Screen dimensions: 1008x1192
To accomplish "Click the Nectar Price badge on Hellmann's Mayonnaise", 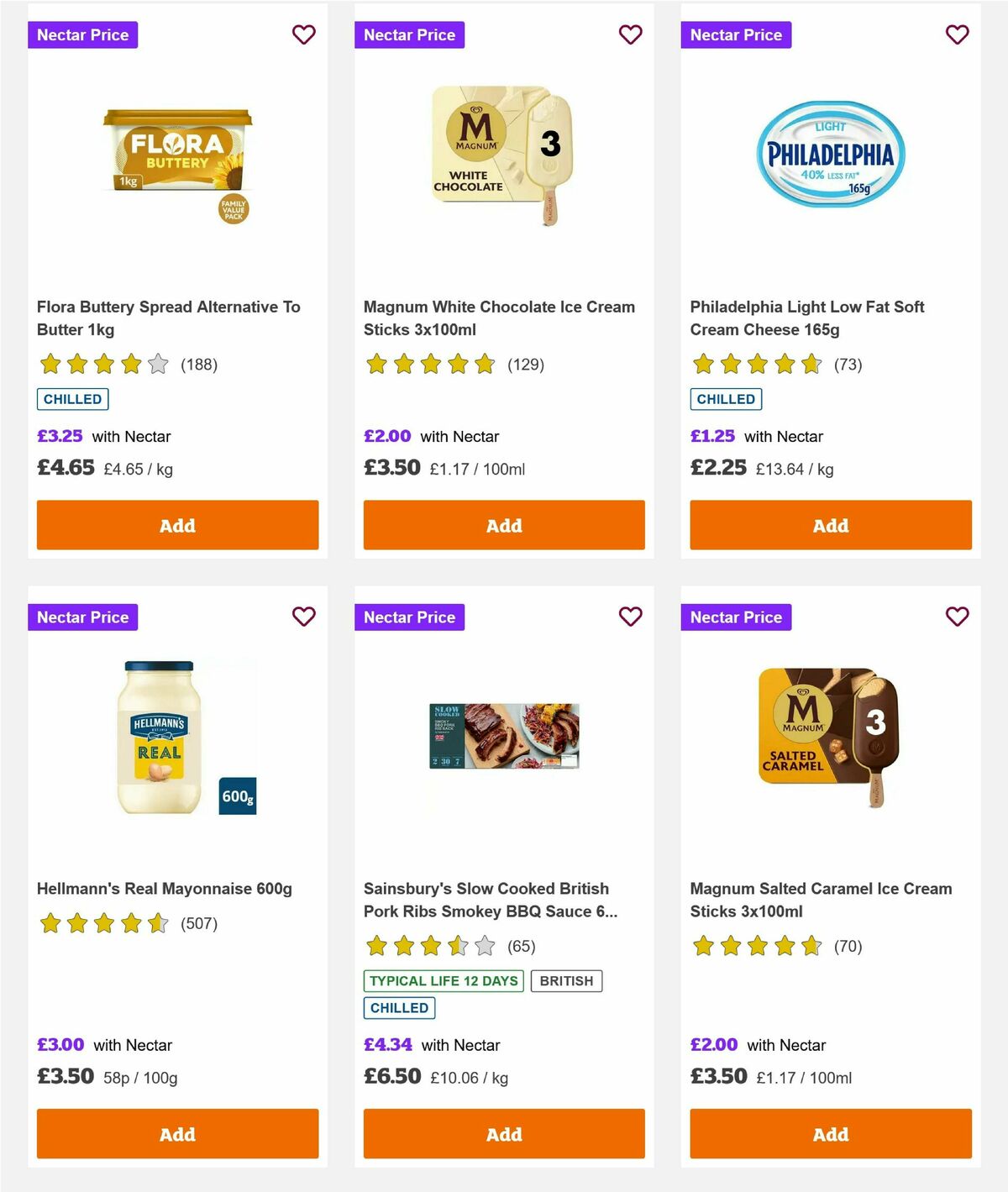I will coord(82,617).
